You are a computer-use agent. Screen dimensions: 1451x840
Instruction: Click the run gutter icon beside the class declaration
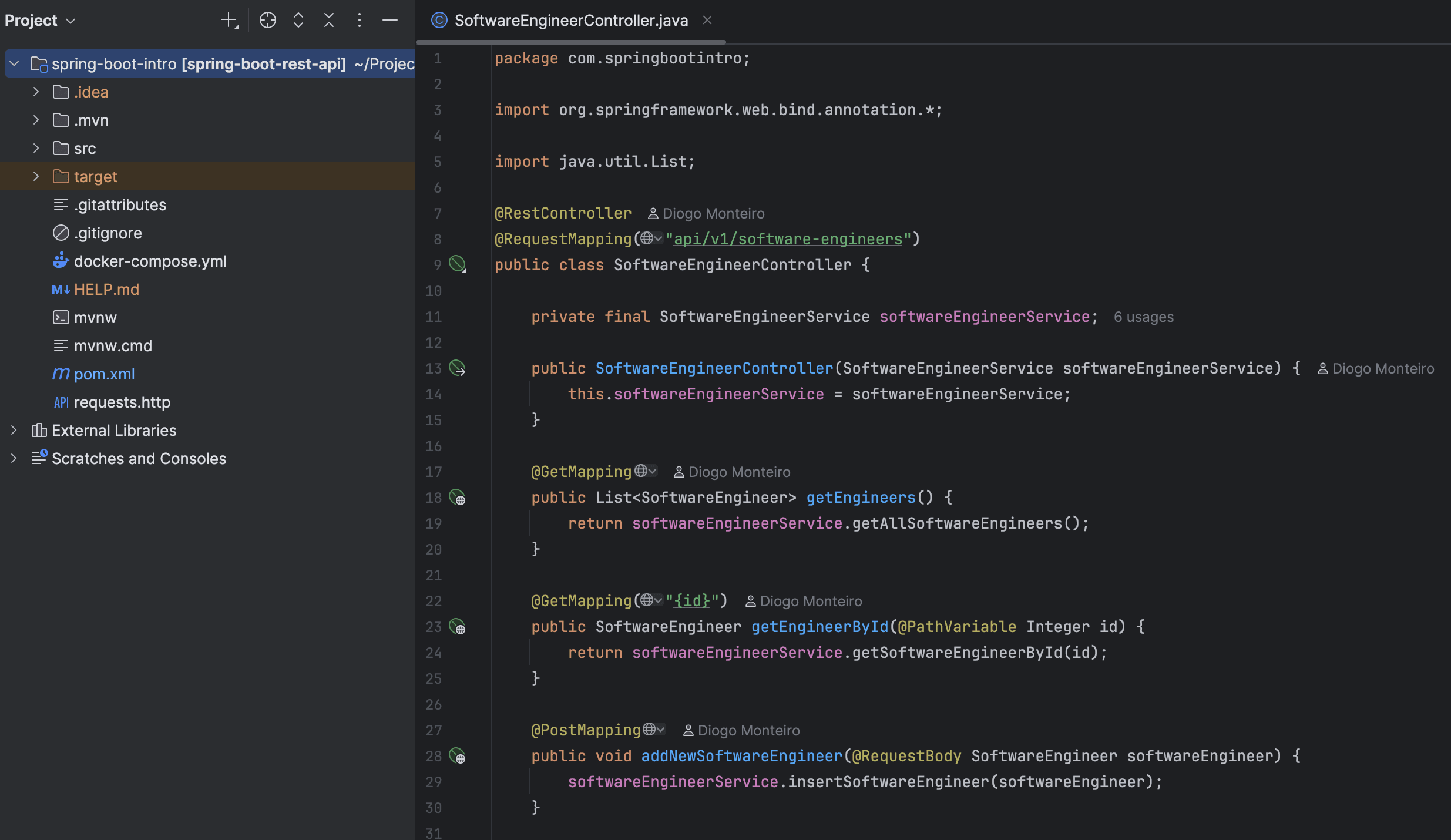(458, 264)
